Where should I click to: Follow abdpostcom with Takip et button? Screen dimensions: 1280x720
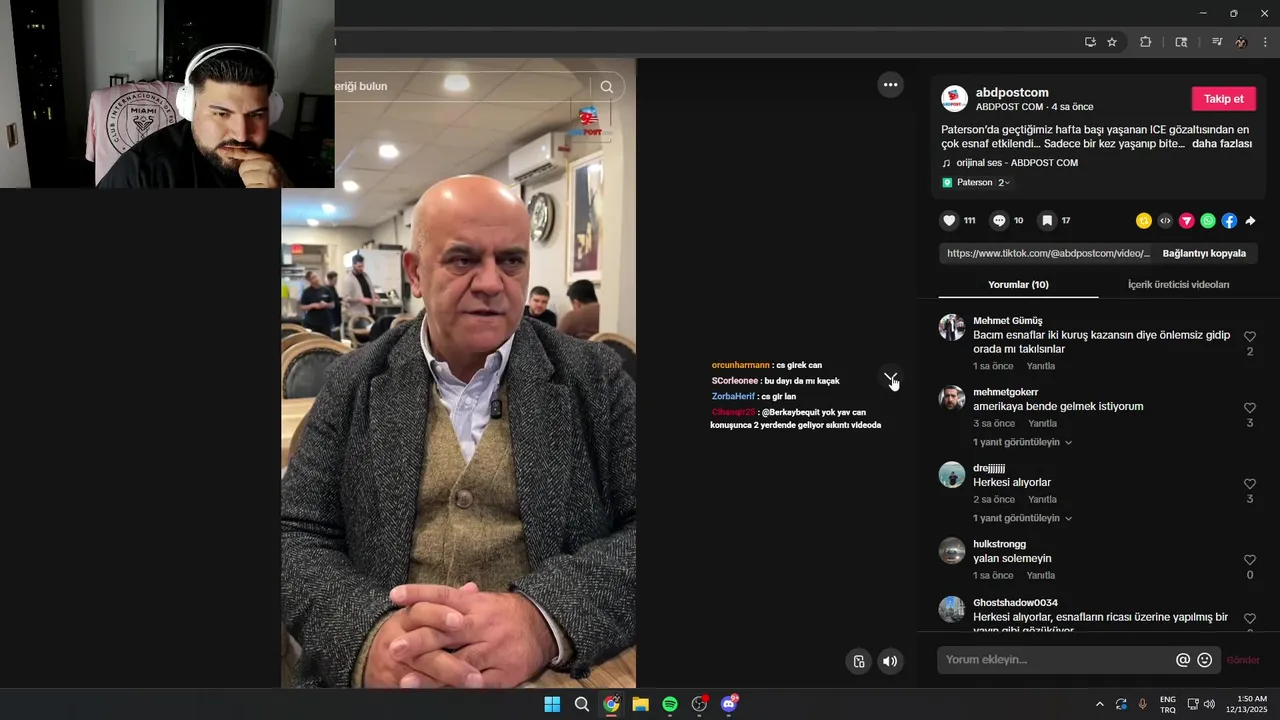pyautogui.click(x=1223, y=99)
